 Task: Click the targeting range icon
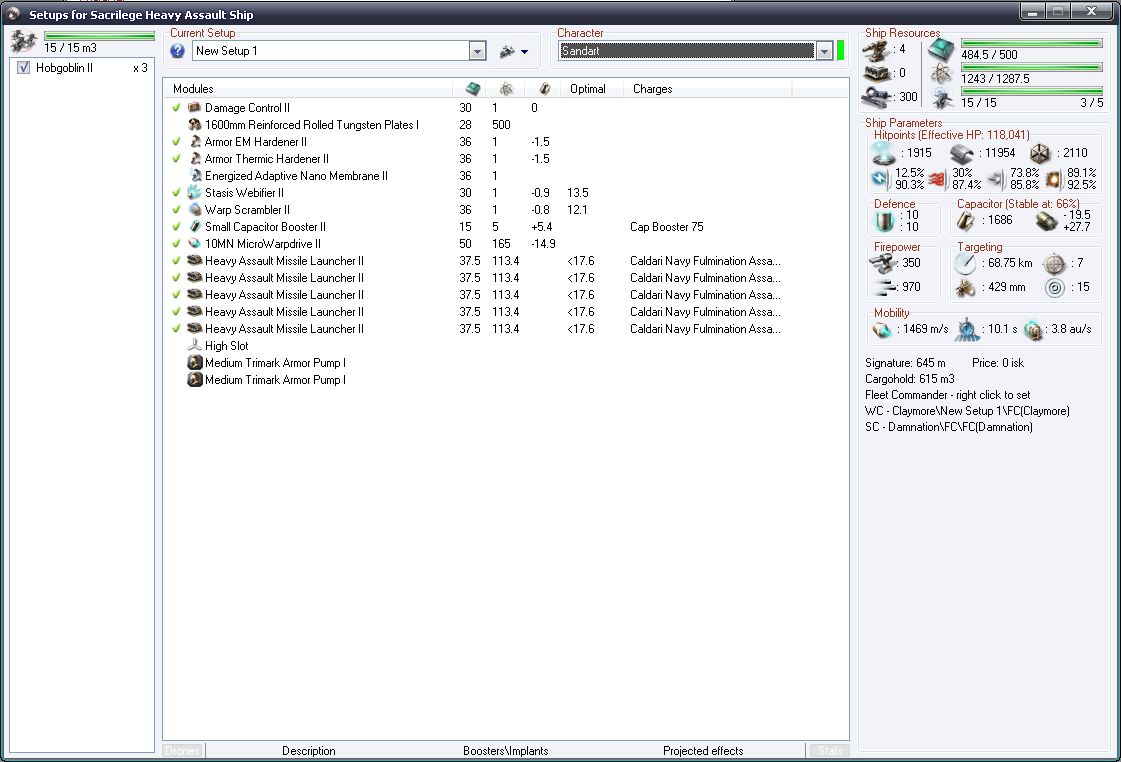(965, 264)
